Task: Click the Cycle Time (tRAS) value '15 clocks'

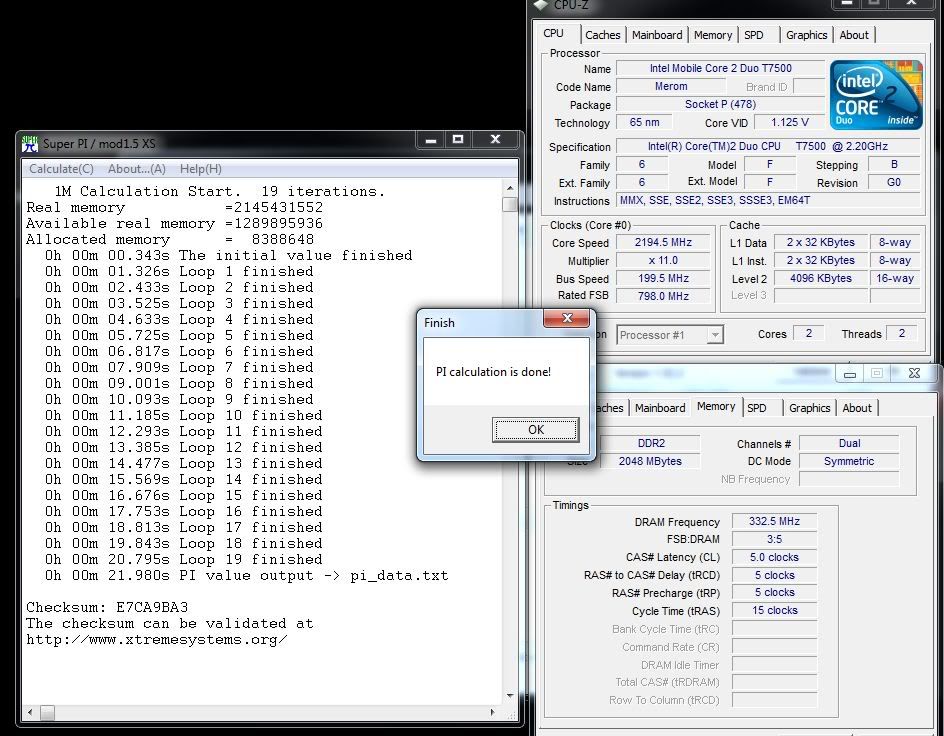Action: pos(774,611)
